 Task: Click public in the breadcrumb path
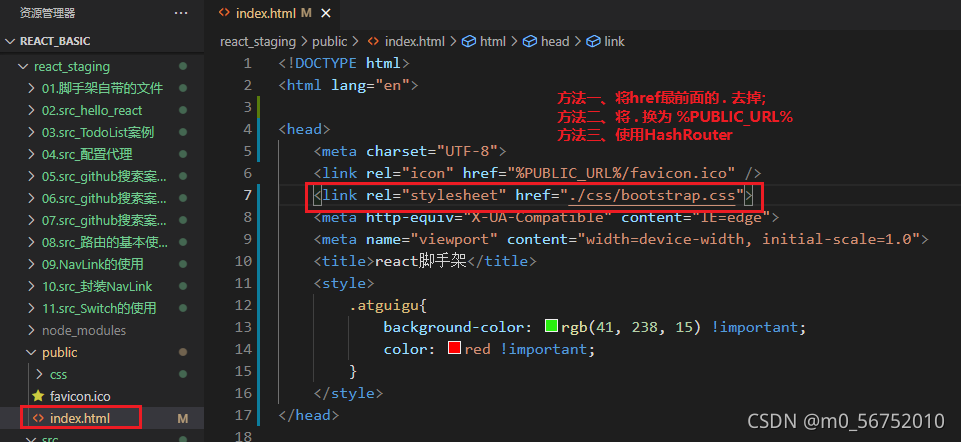(330, 42)
